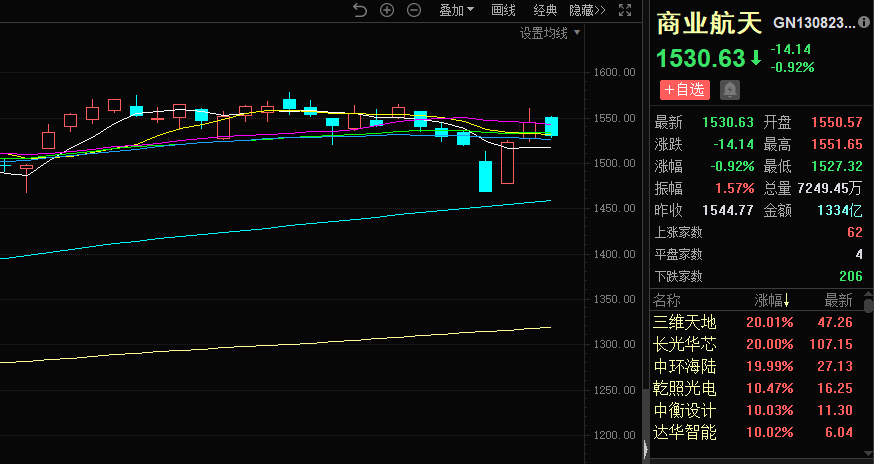874x464 pixels.
Task: Enter fullscreen chart view via expand icon
Action: [x=625, y=10]
